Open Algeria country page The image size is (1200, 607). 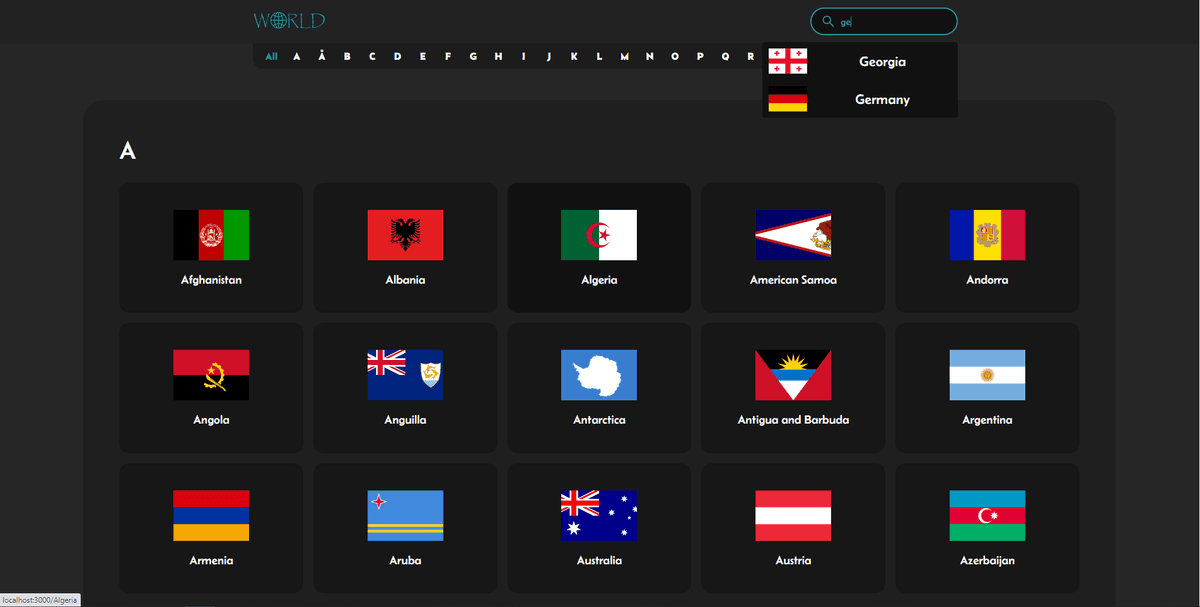[599, 247]
